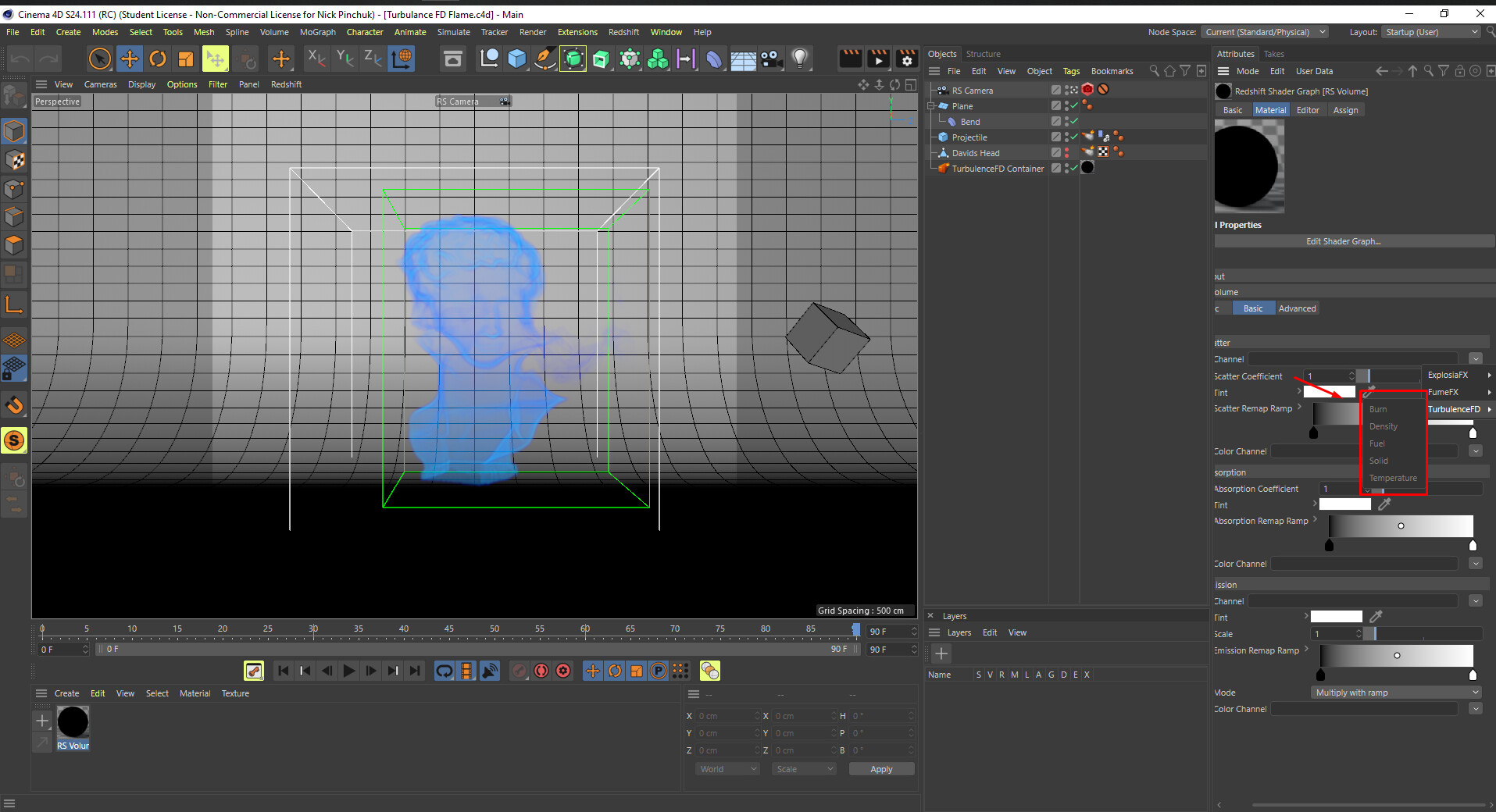Switch to the Editor tab in Attributes
Screen dimensions: 1496x812
tap(1308, 110)
